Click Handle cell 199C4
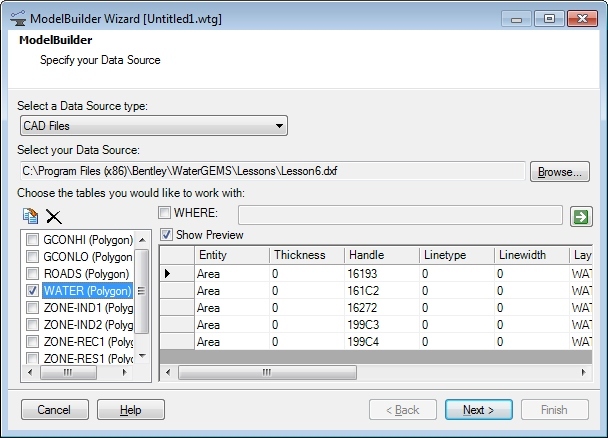This screenshot has height=438, width=608. [x=382, y=342]
